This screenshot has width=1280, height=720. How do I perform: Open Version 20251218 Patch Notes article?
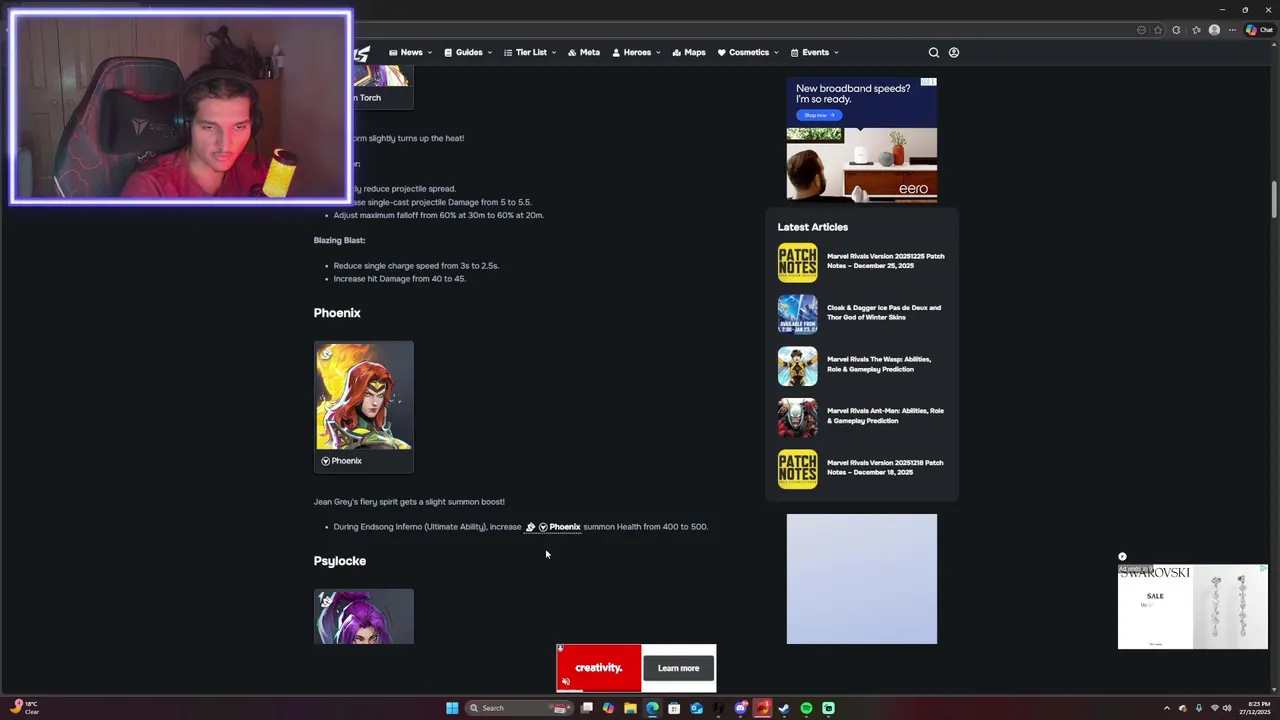[885, 467]
